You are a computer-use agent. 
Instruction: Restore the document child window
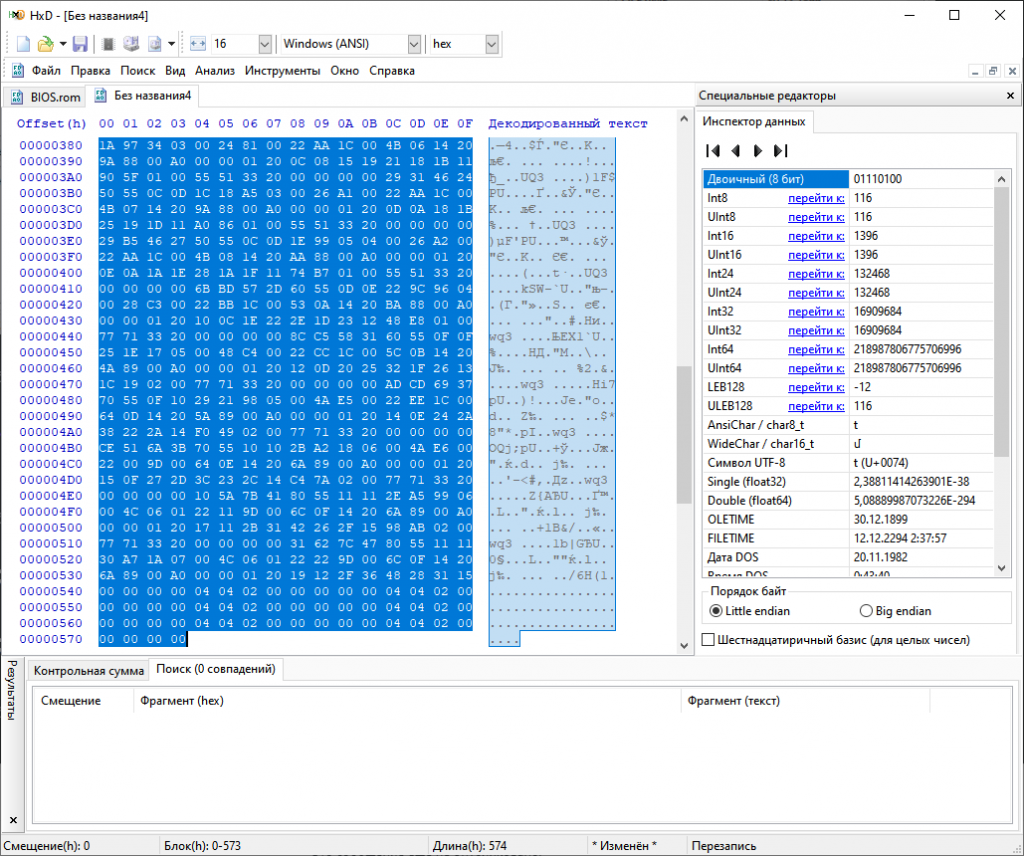tap(993, 71)
